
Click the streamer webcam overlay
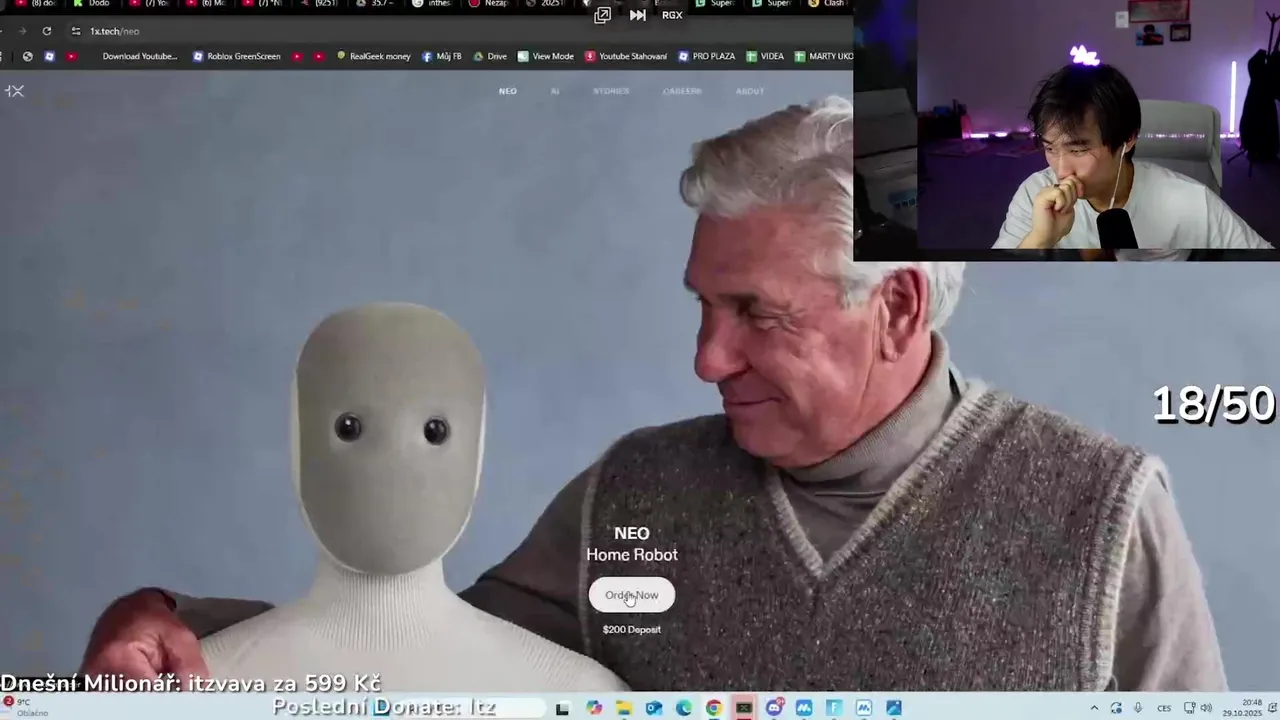(x=1066, y=130)
